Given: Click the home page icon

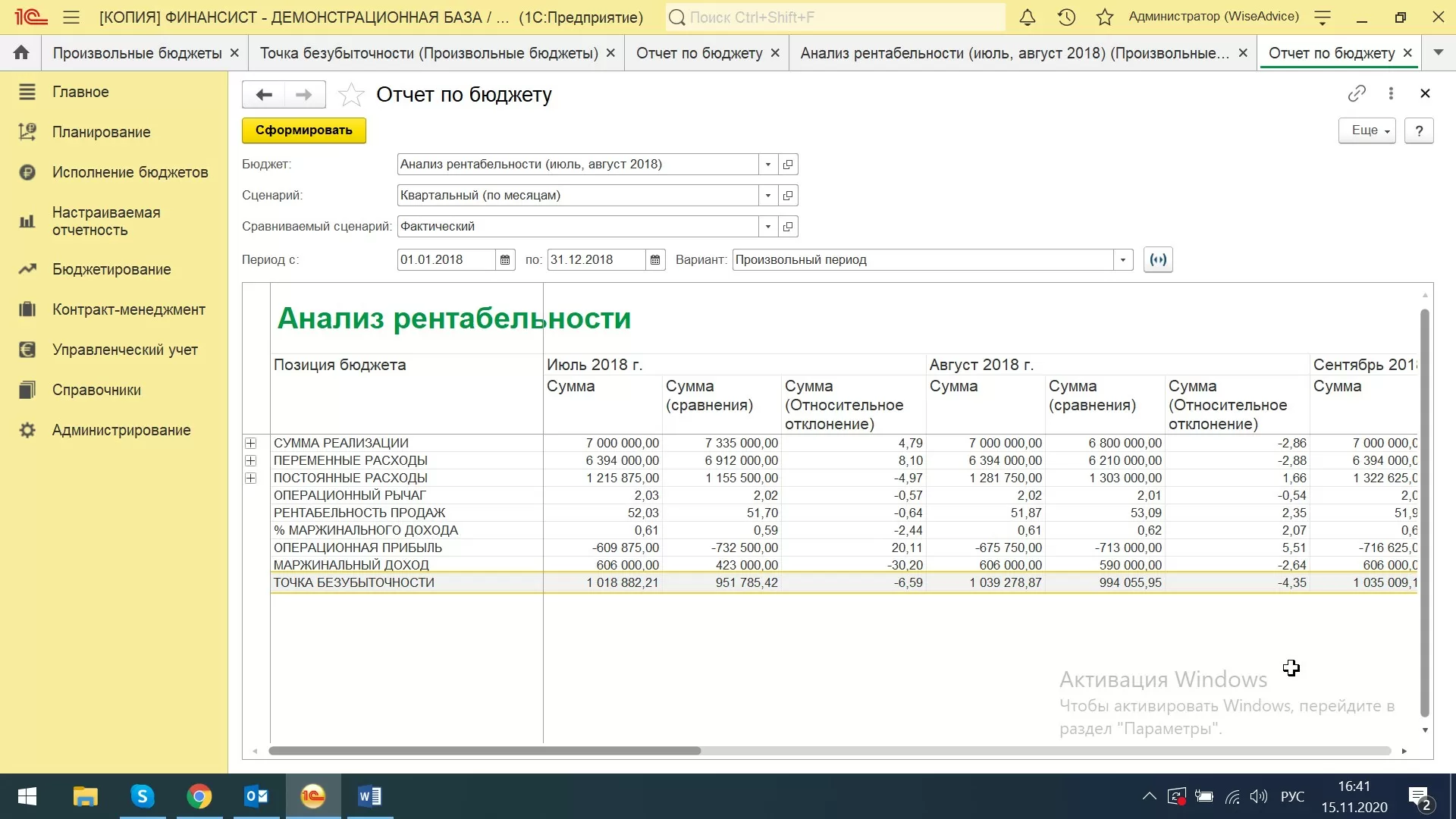Looking at the screenshot, I should [21, 53].
